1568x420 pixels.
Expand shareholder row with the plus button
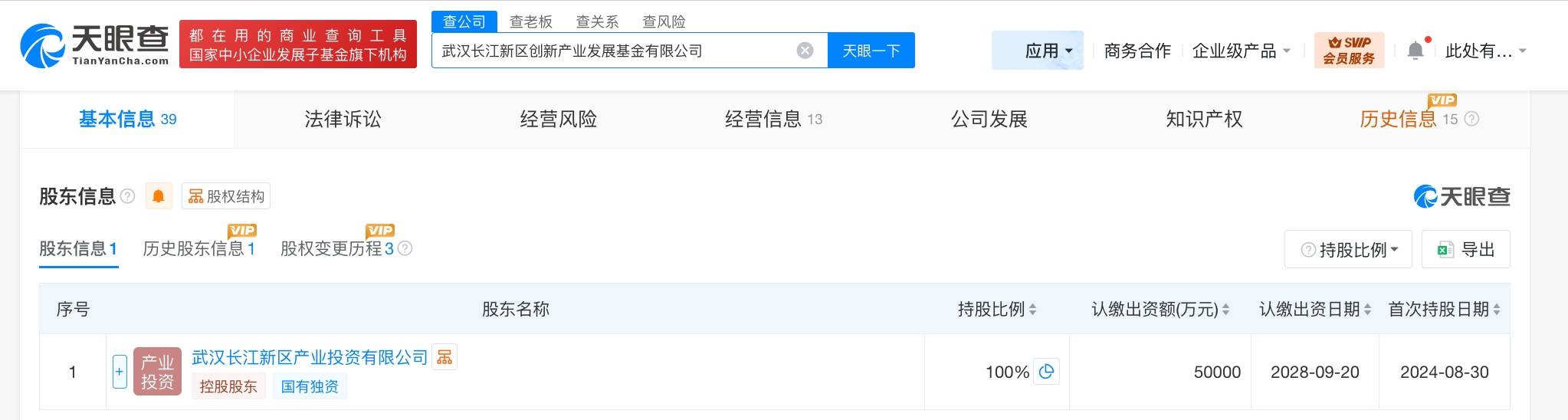pos(120,372)
